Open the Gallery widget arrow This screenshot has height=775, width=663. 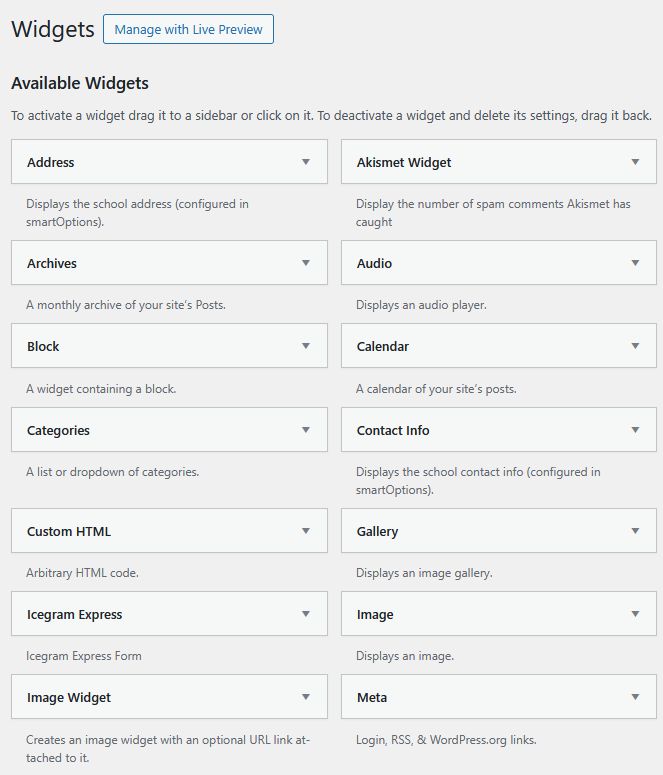[x=635, y=531]
